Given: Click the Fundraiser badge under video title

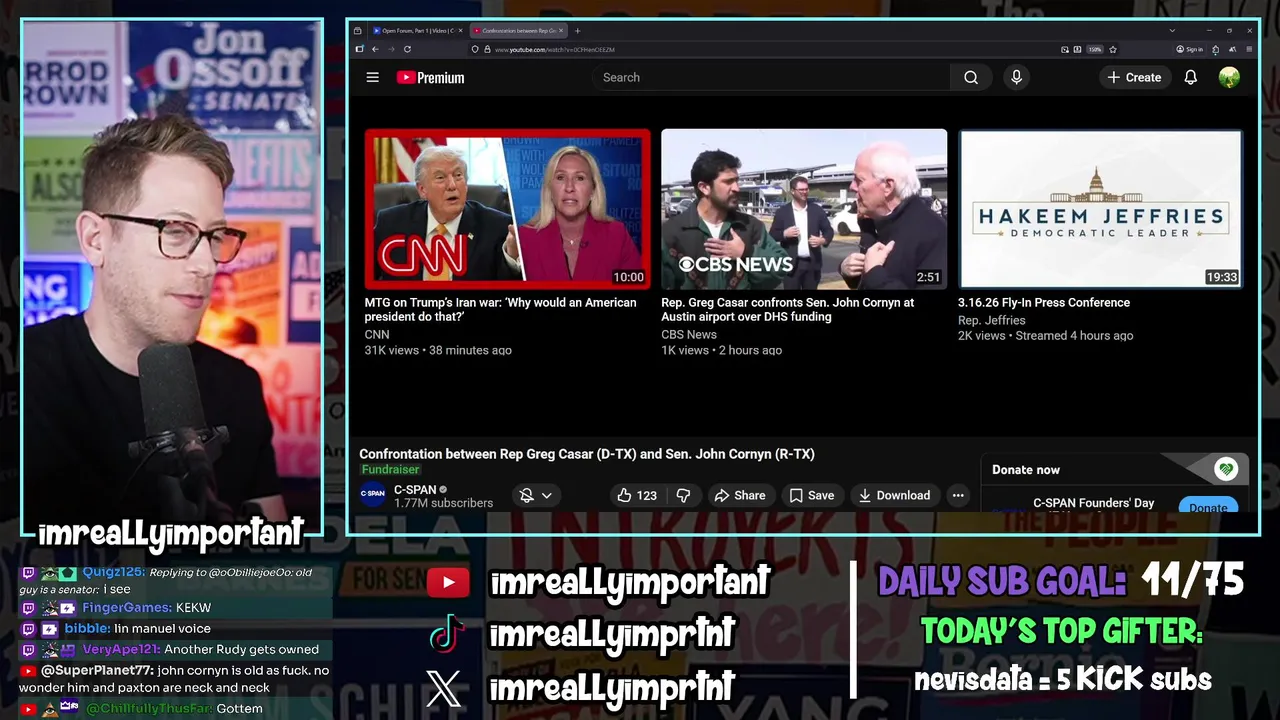Looking at the screenshot, I should pos(390,469).
